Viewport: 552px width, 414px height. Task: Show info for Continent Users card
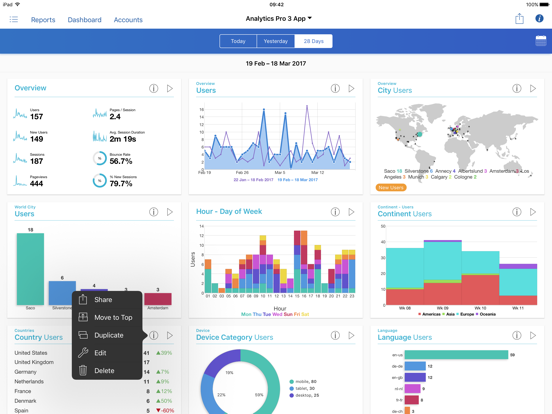(x=516, y=212)
